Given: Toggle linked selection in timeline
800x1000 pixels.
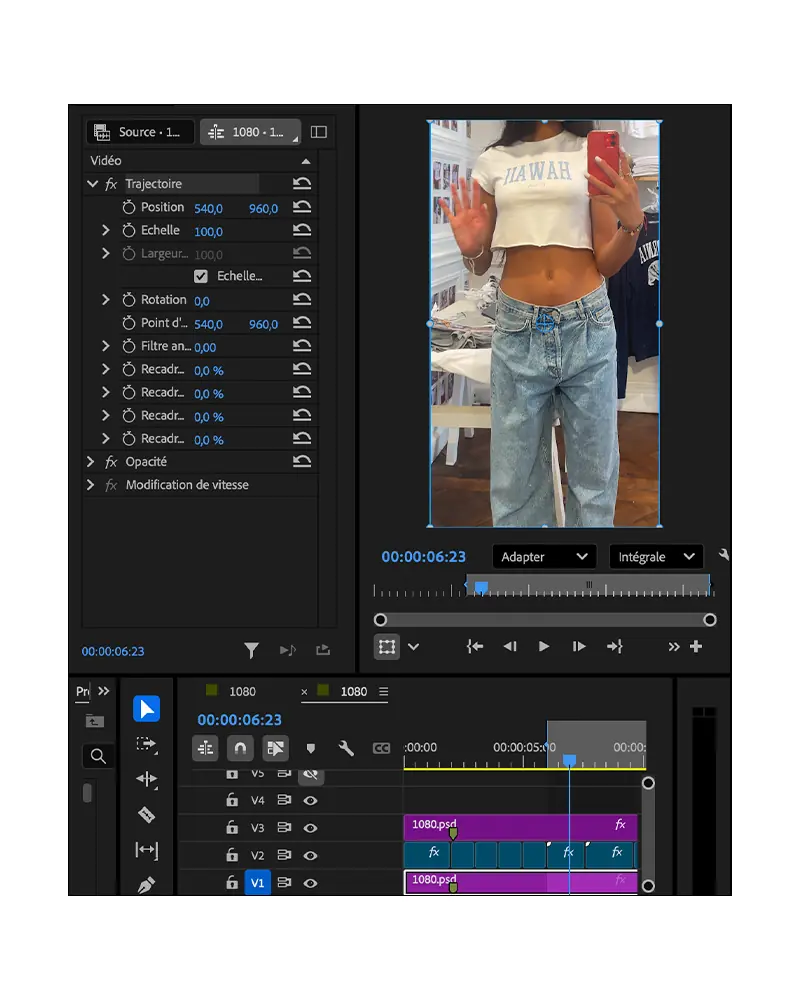Looking at the screenshot, I should 276,748.
